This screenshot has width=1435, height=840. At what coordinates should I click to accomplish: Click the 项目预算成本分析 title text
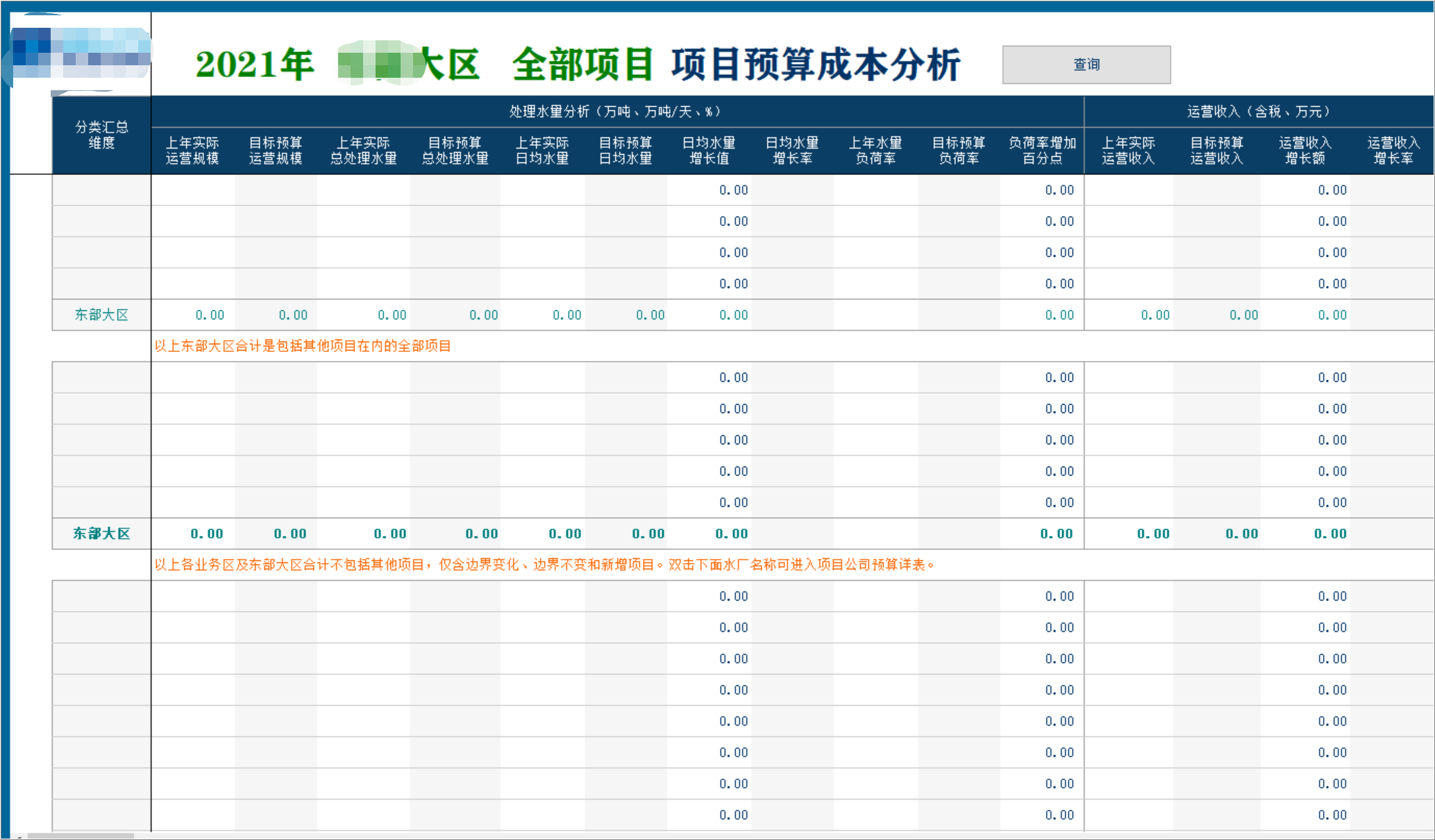coord(816,65)
